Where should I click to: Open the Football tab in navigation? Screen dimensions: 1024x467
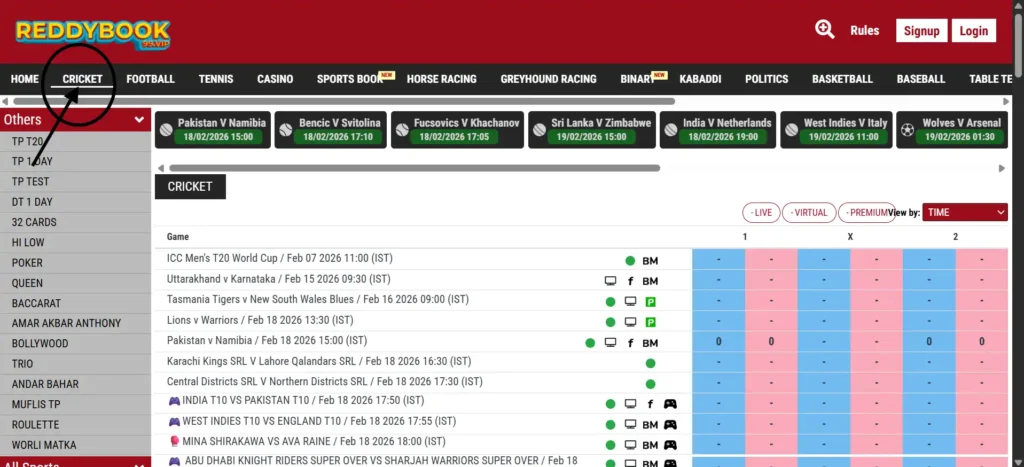[150, 79]
